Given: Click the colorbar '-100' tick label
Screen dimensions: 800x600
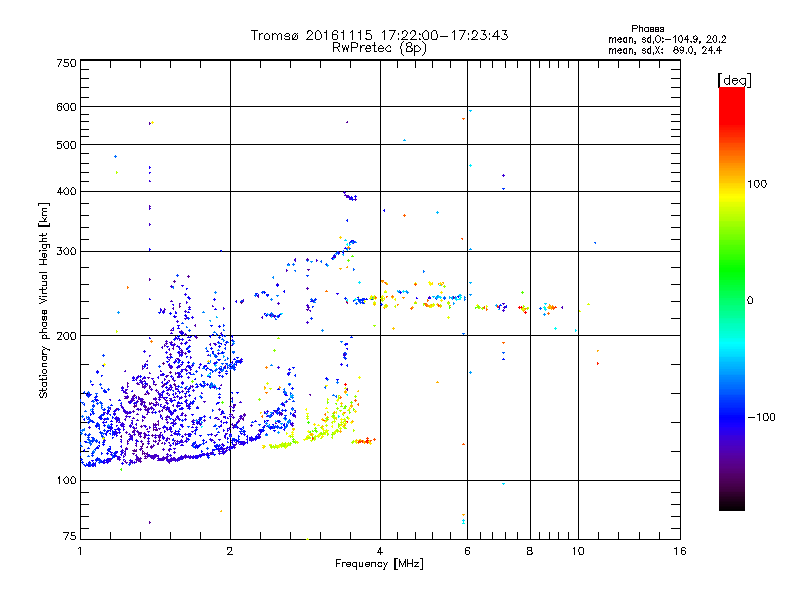Looking at the screenshot, I should click(761, 417).
